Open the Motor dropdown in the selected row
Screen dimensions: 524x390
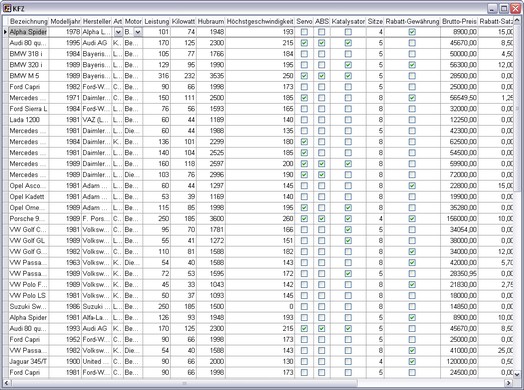click(138, 32)
